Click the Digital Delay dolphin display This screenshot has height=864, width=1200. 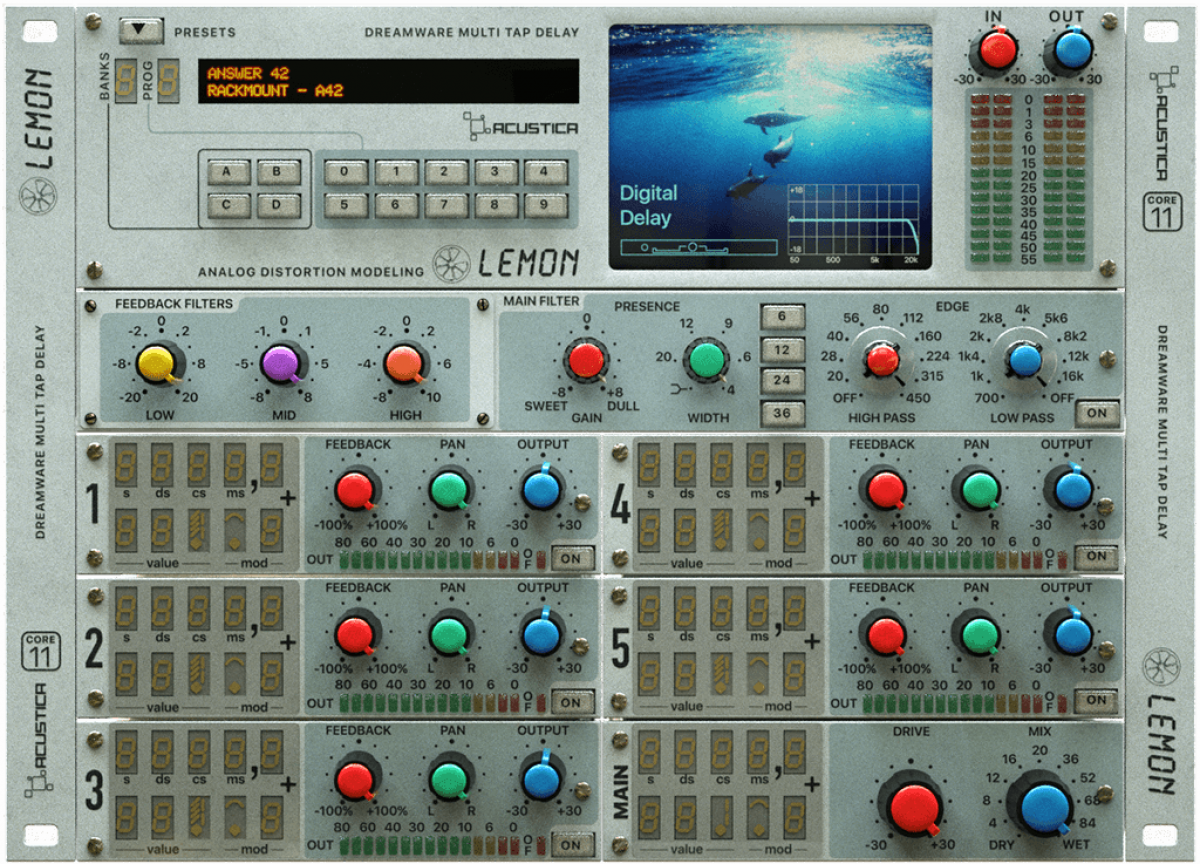[x=770, y=147]
